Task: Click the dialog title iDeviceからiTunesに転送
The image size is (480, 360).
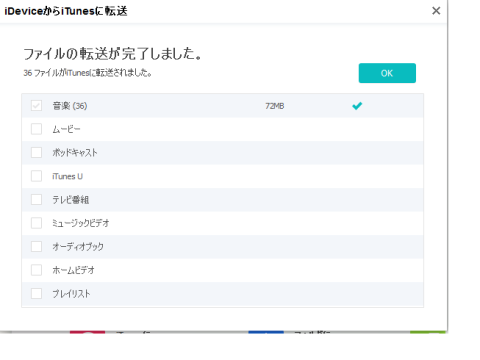Action: coord(66,11)
